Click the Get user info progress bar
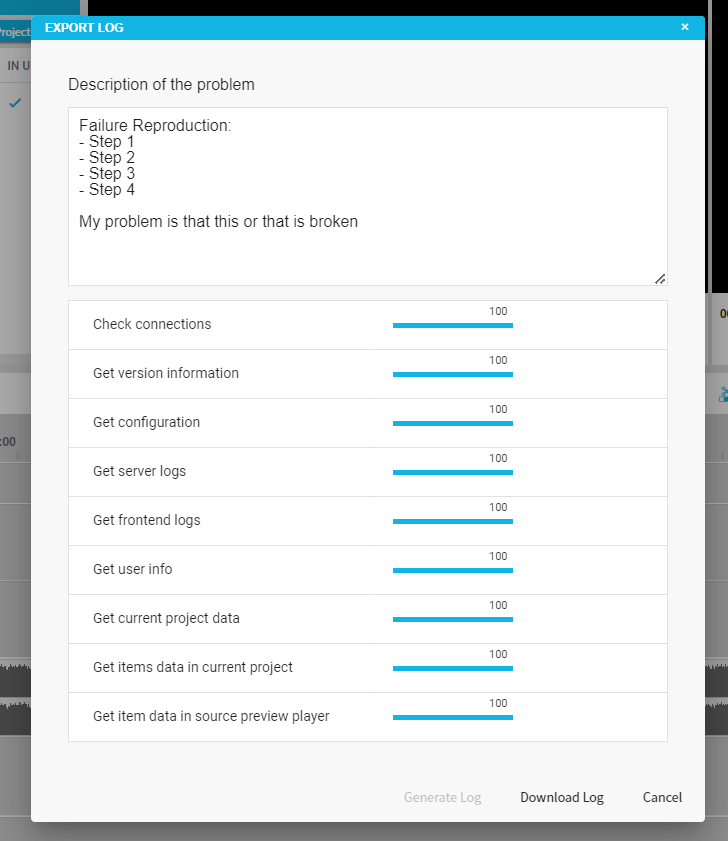 [x=452, y=570]
